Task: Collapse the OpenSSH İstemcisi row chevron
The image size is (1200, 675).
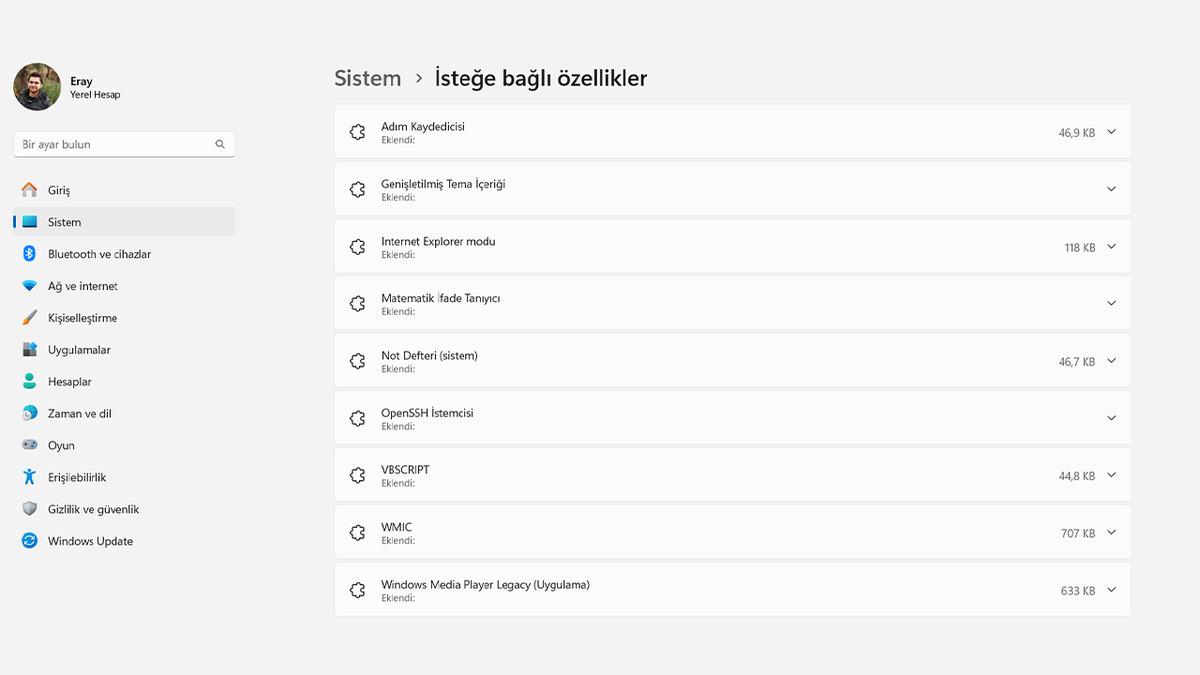Action: coord(1111,418)
